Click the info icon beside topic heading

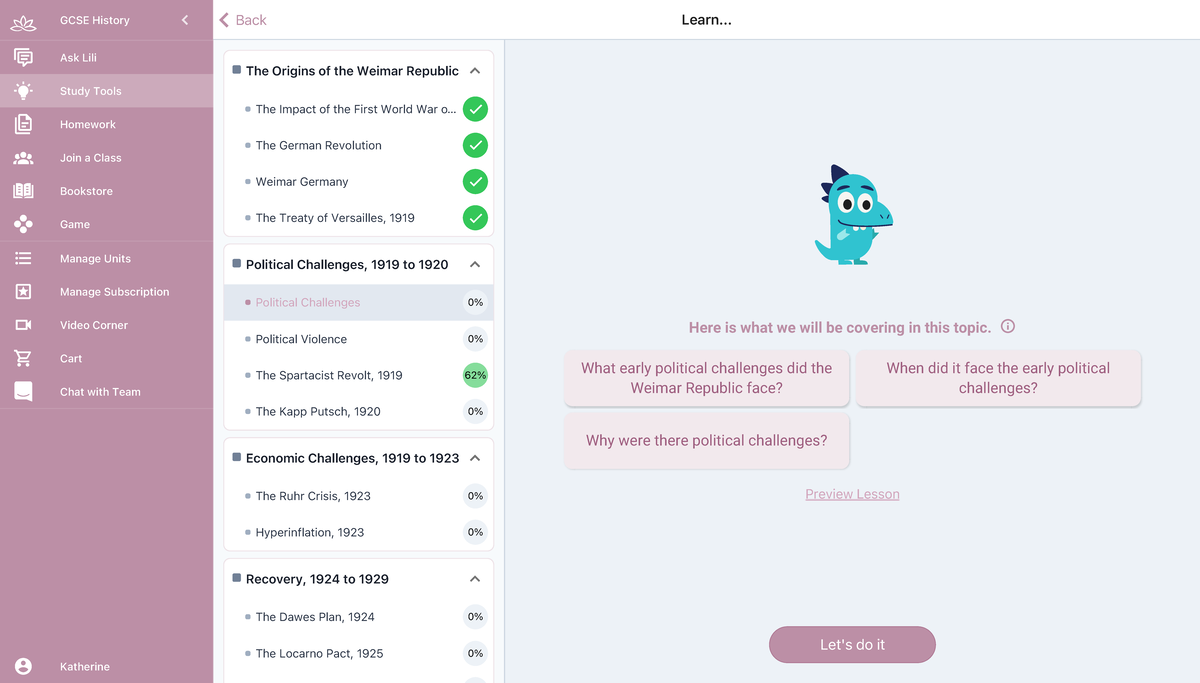[x=1008, y=327]
